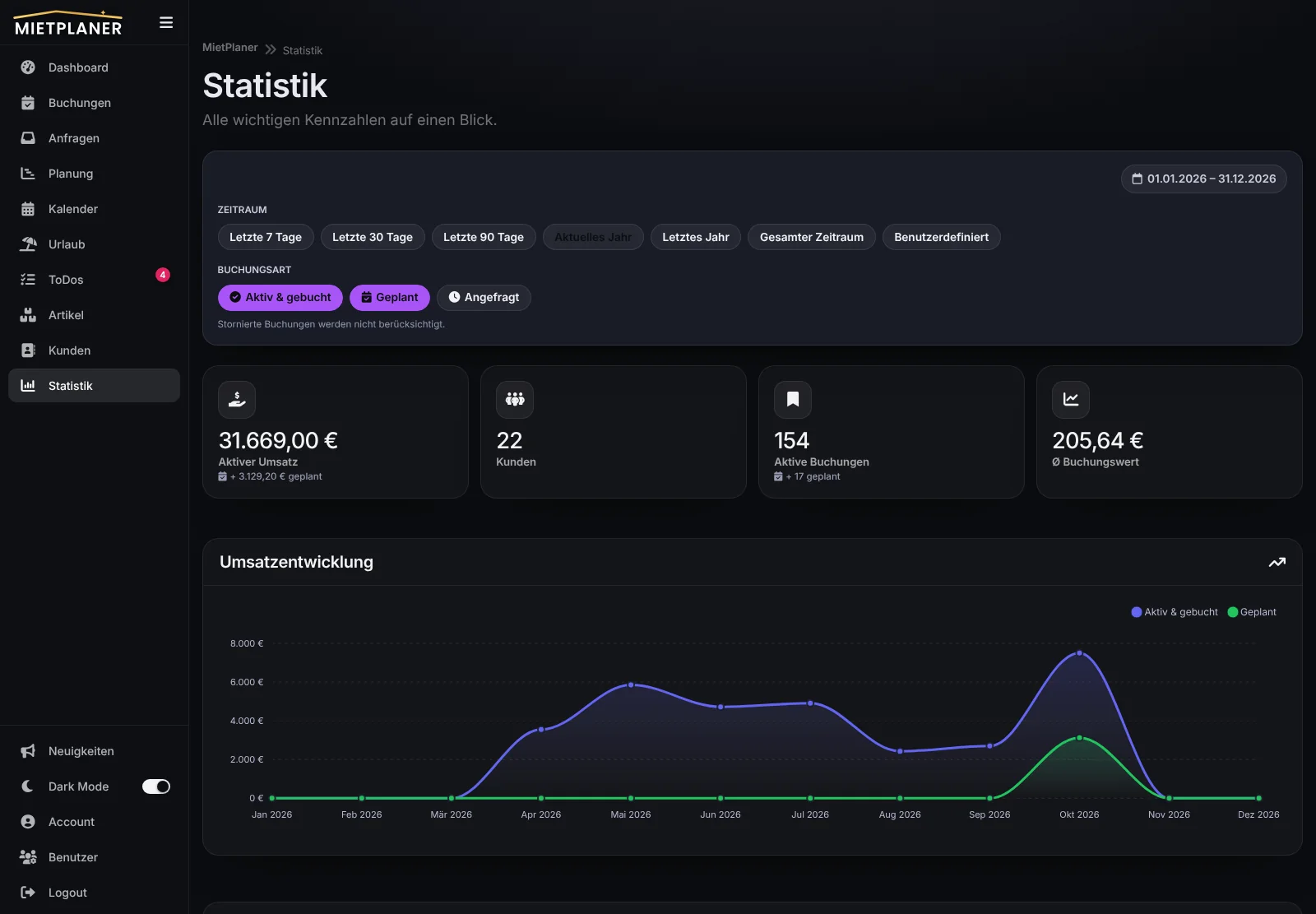Click the Kunden people group card icon

[x=515, y=400]
